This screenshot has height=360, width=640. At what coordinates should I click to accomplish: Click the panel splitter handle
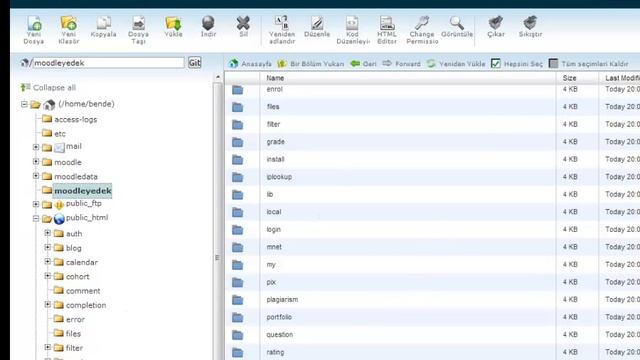pyautogui.click(x=217, y=258)
